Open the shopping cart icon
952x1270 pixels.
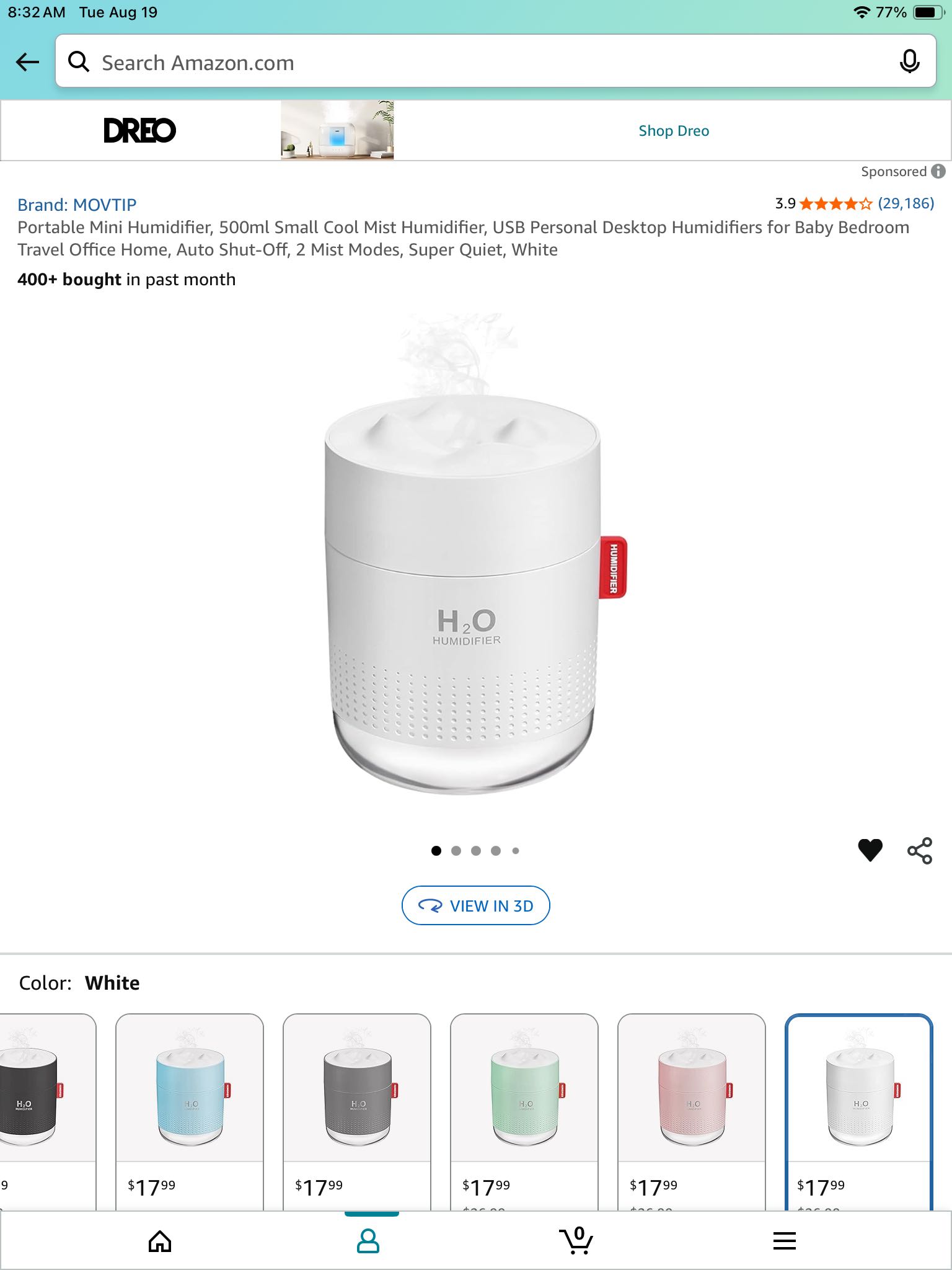(x=576, y=1240)
